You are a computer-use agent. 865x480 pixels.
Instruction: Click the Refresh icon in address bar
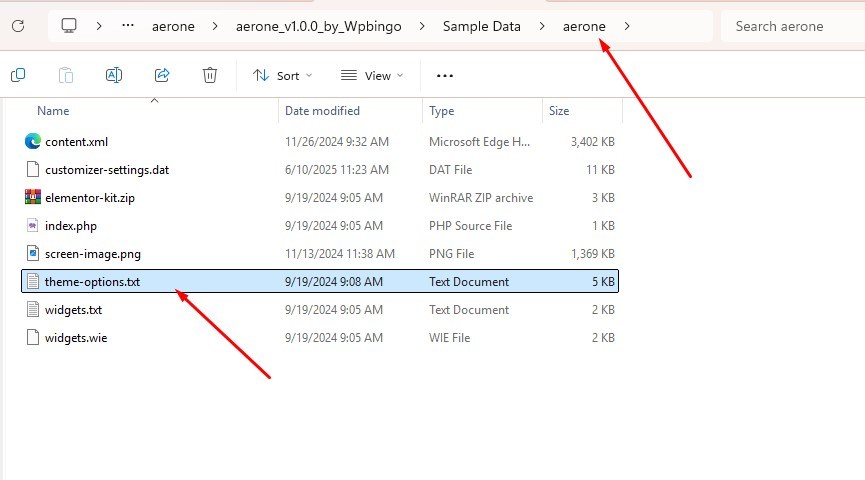tap(18, 26)
